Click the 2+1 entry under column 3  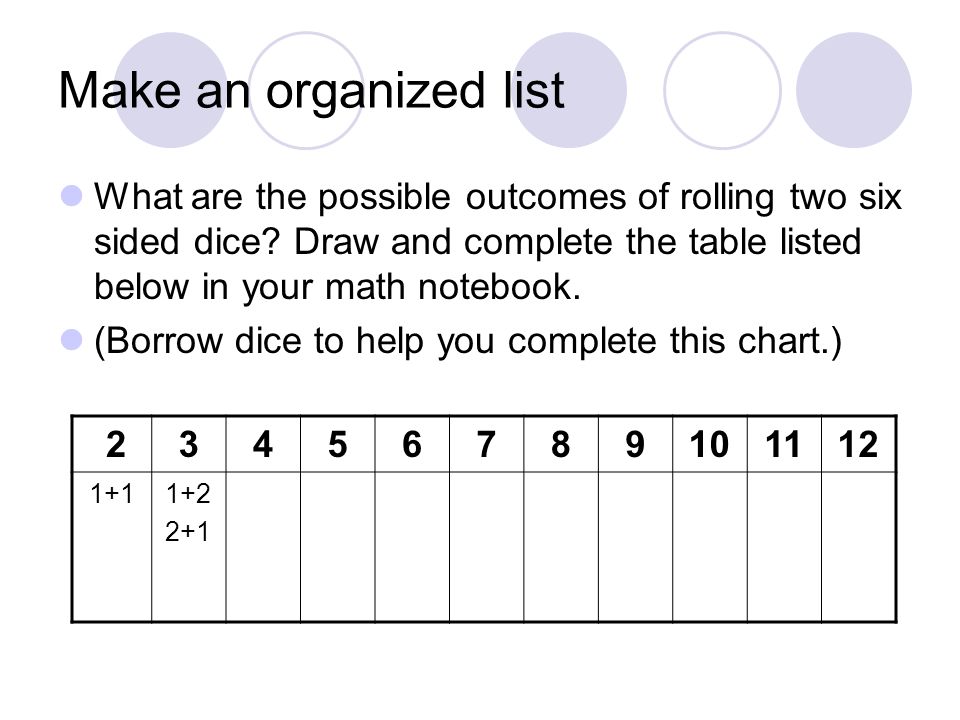click(x=187, y=531)
